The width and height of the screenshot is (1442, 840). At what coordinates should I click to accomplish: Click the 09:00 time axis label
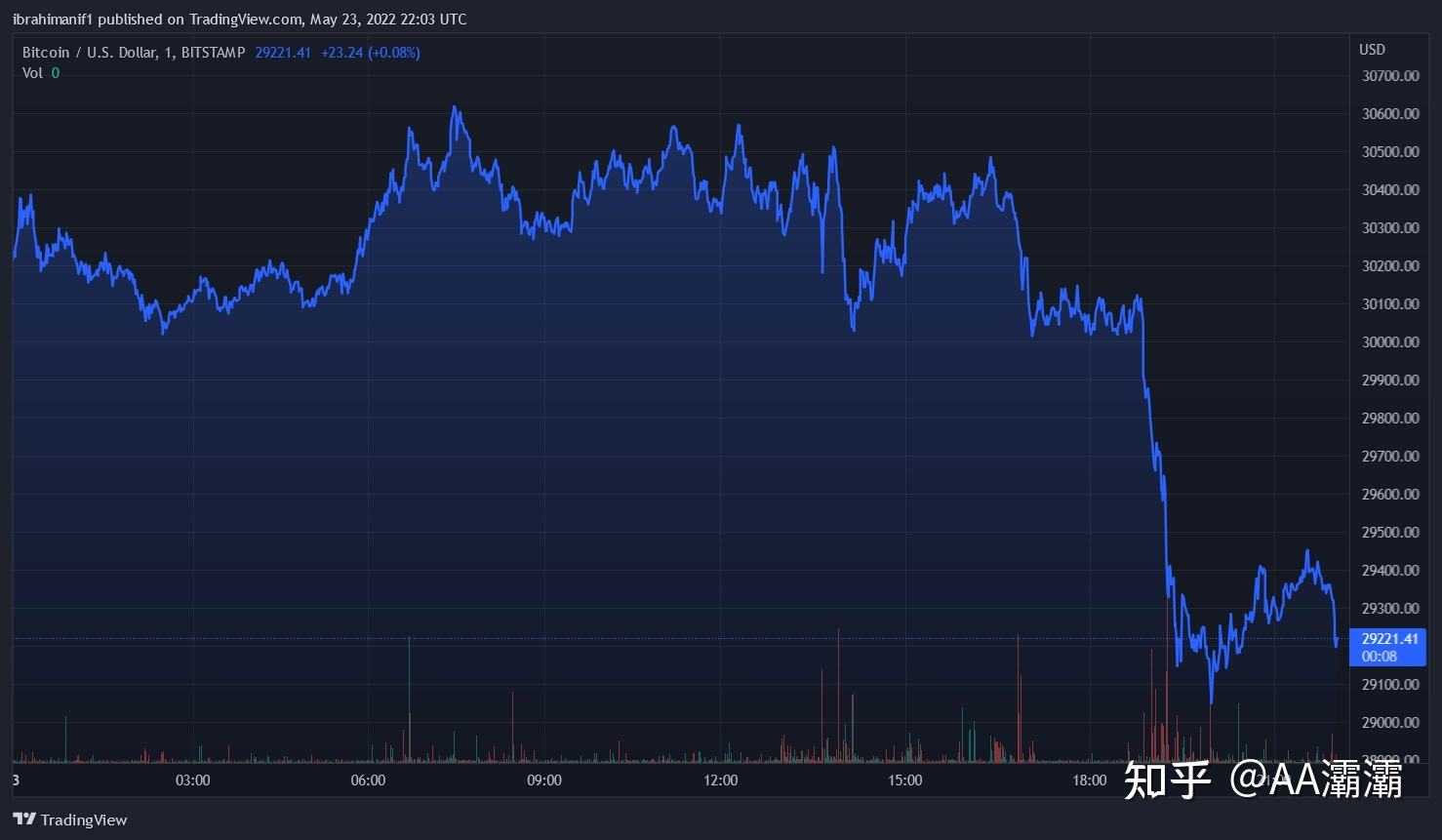point(543,780)
